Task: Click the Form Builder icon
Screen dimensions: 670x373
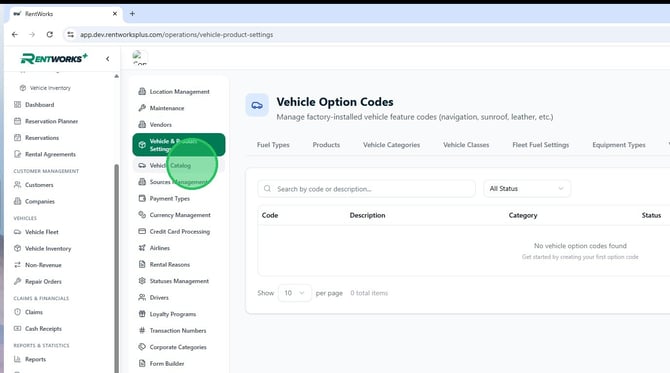Action: [x=142, y=364]
